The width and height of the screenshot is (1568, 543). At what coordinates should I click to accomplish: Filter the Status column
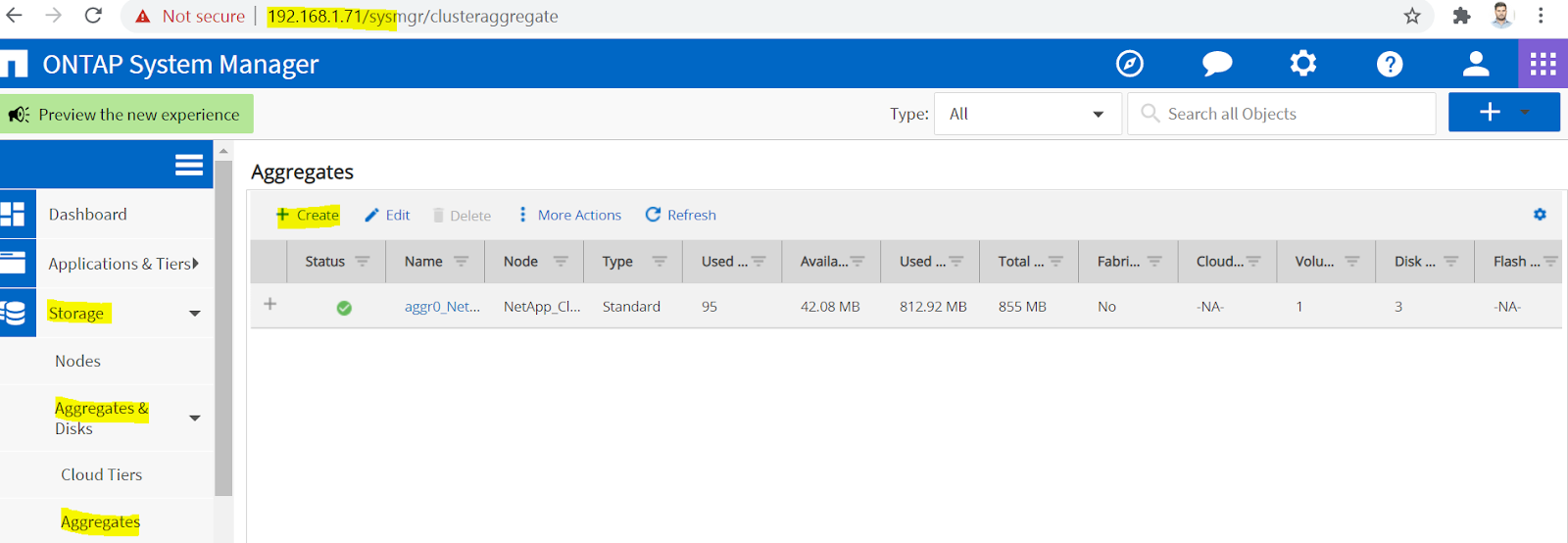(x=363, y=262)
